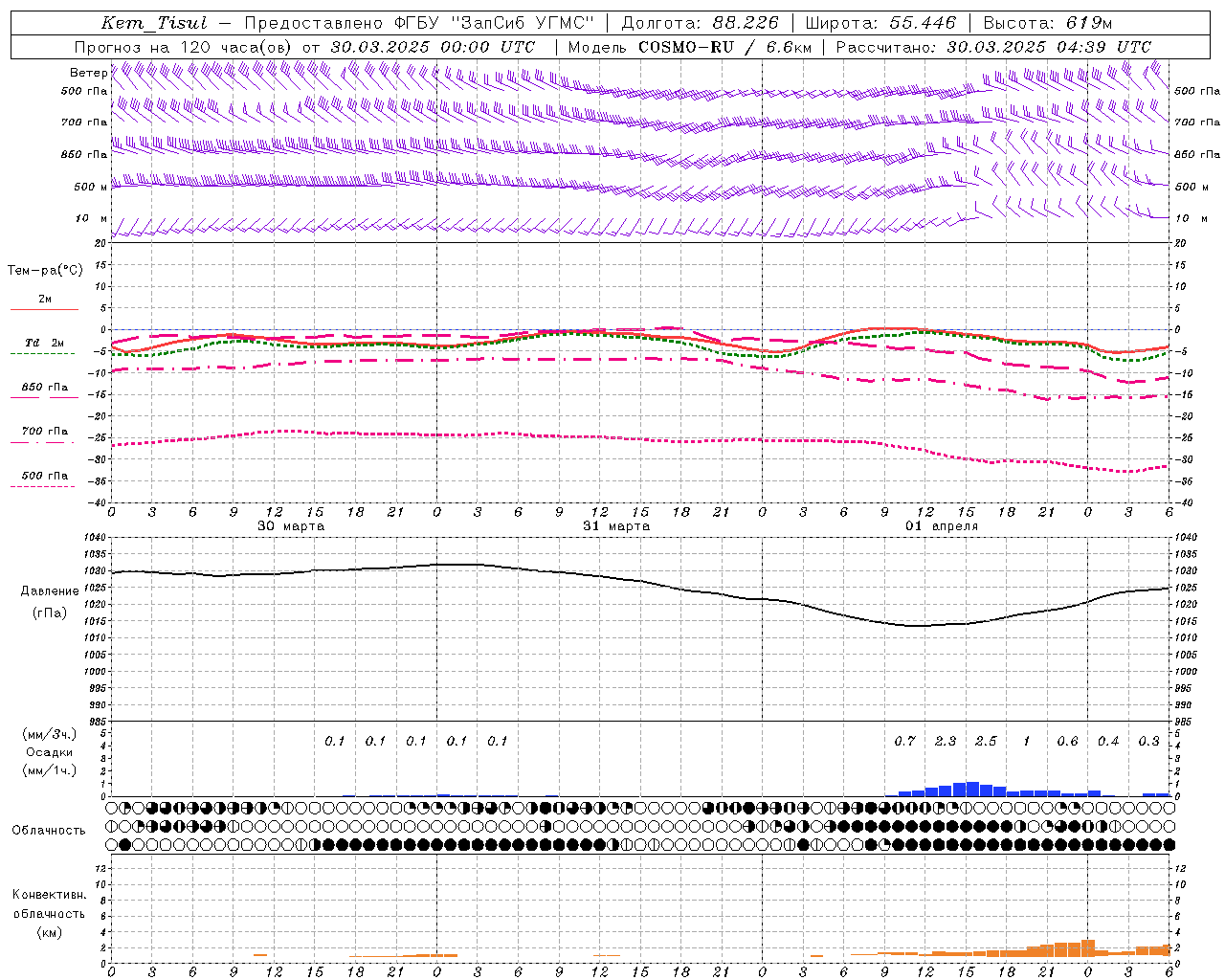The width and height of the screenshot is (1225, 980).
Task: Click the 0.3 precipitation amount
Action: (1148, 741)
